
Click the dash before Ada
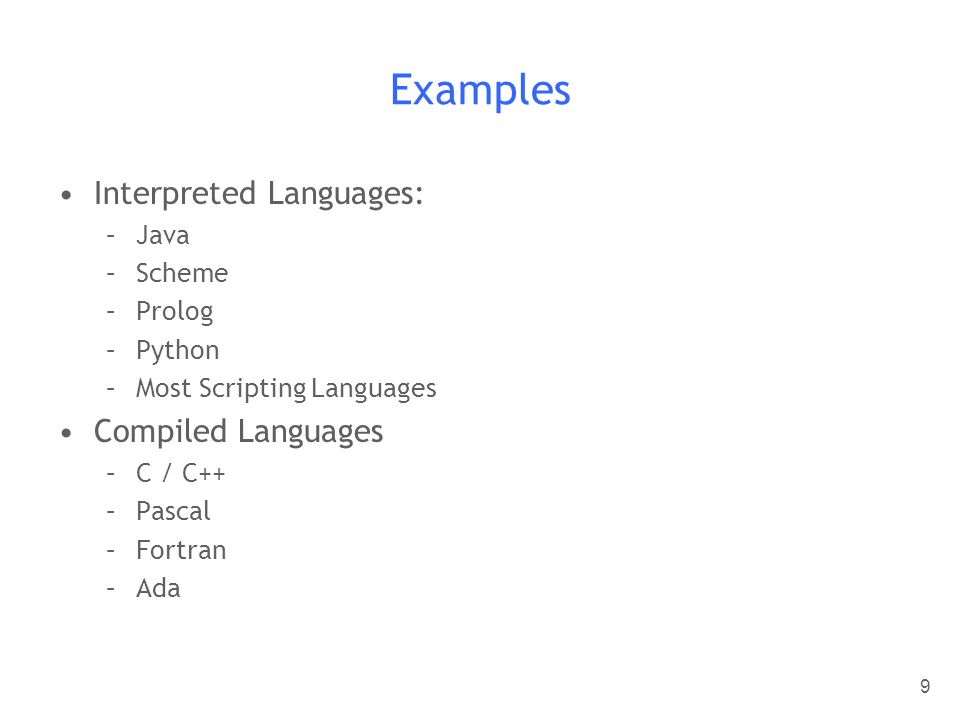tap(110, 588)
